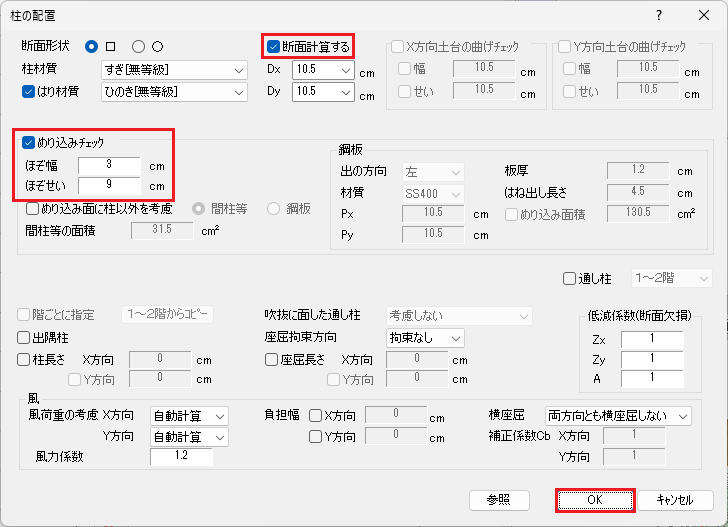This screenshot has width=728, height=527.
Task: Close the 柱の配置 dialog
Action: pos(703,15)
